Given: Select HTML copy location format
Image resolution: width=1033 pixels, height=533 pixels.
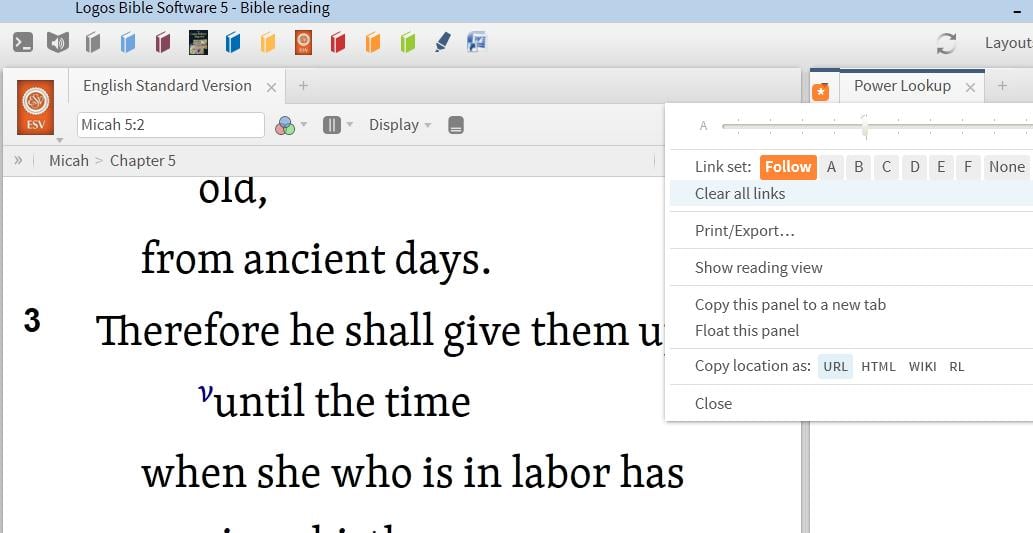Looking at the screenshot, I should click(x=878, y=366).
